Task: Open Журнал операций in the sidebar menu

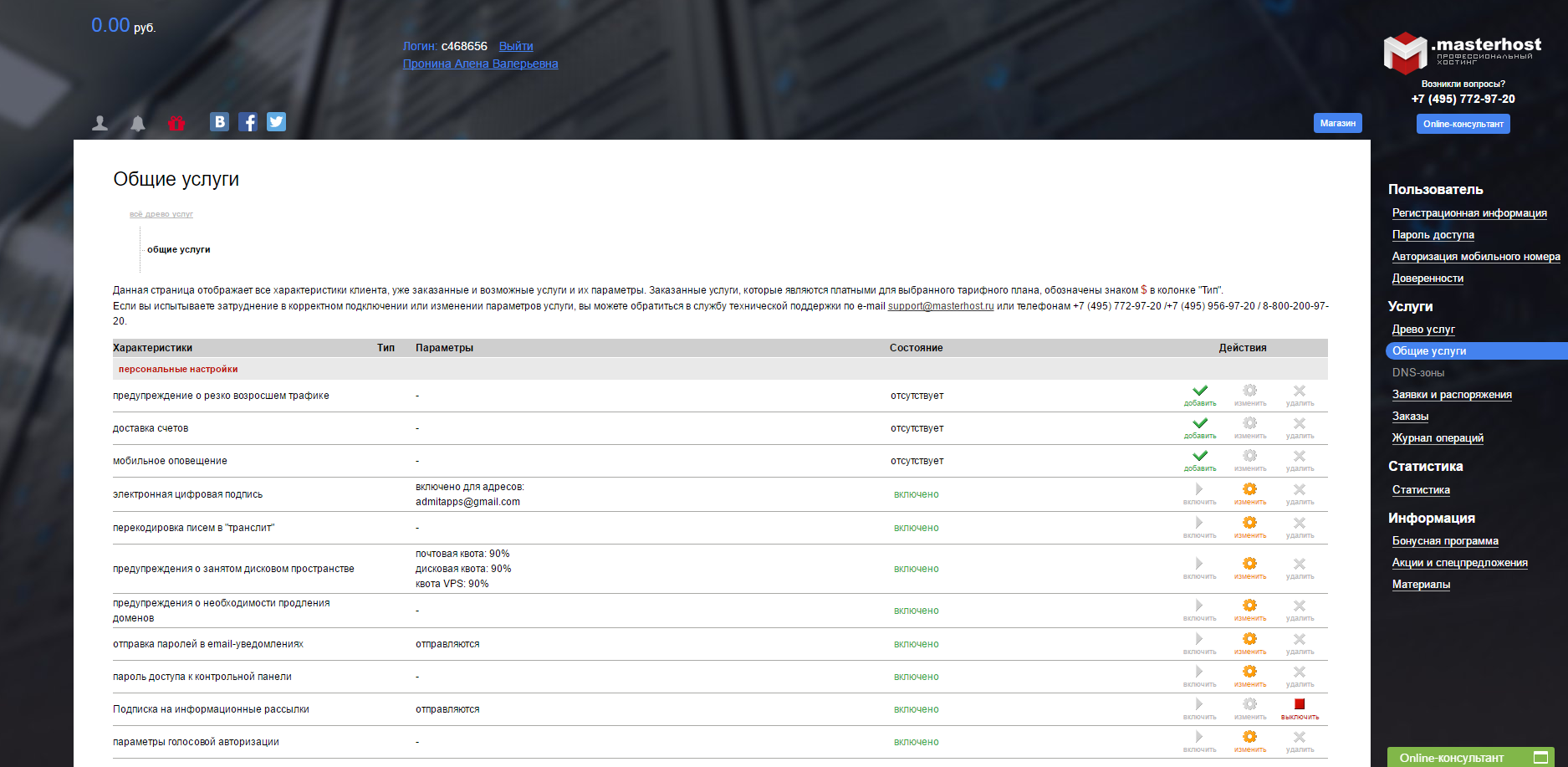Action: point(1437,438)
